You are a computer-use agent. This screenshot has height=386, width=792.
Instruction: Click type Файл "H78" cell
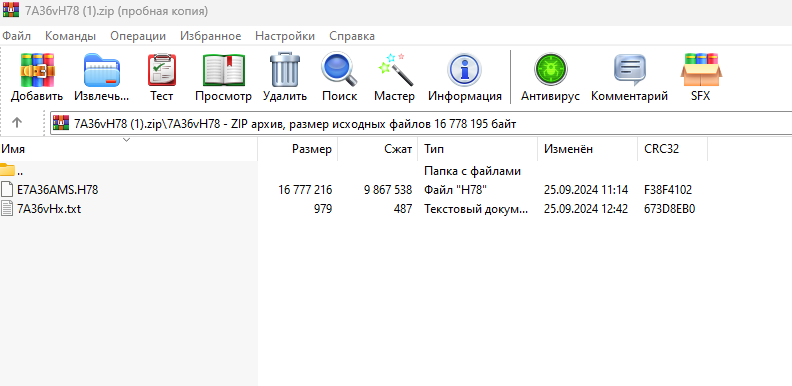[x=455, y=190]
